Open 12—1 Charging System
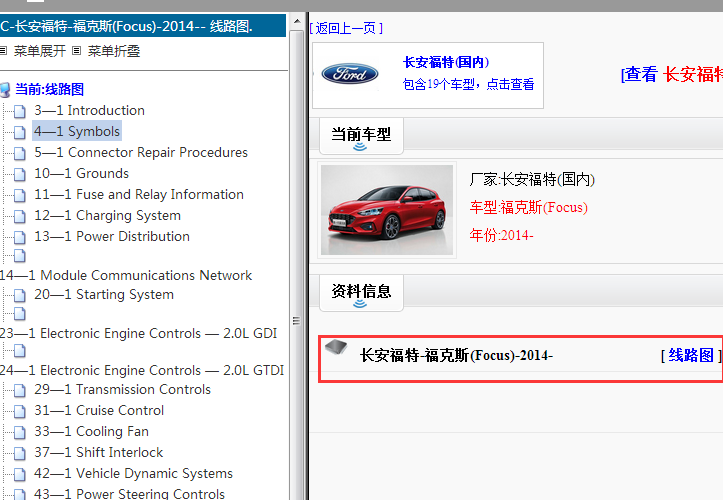 (107, 215)
